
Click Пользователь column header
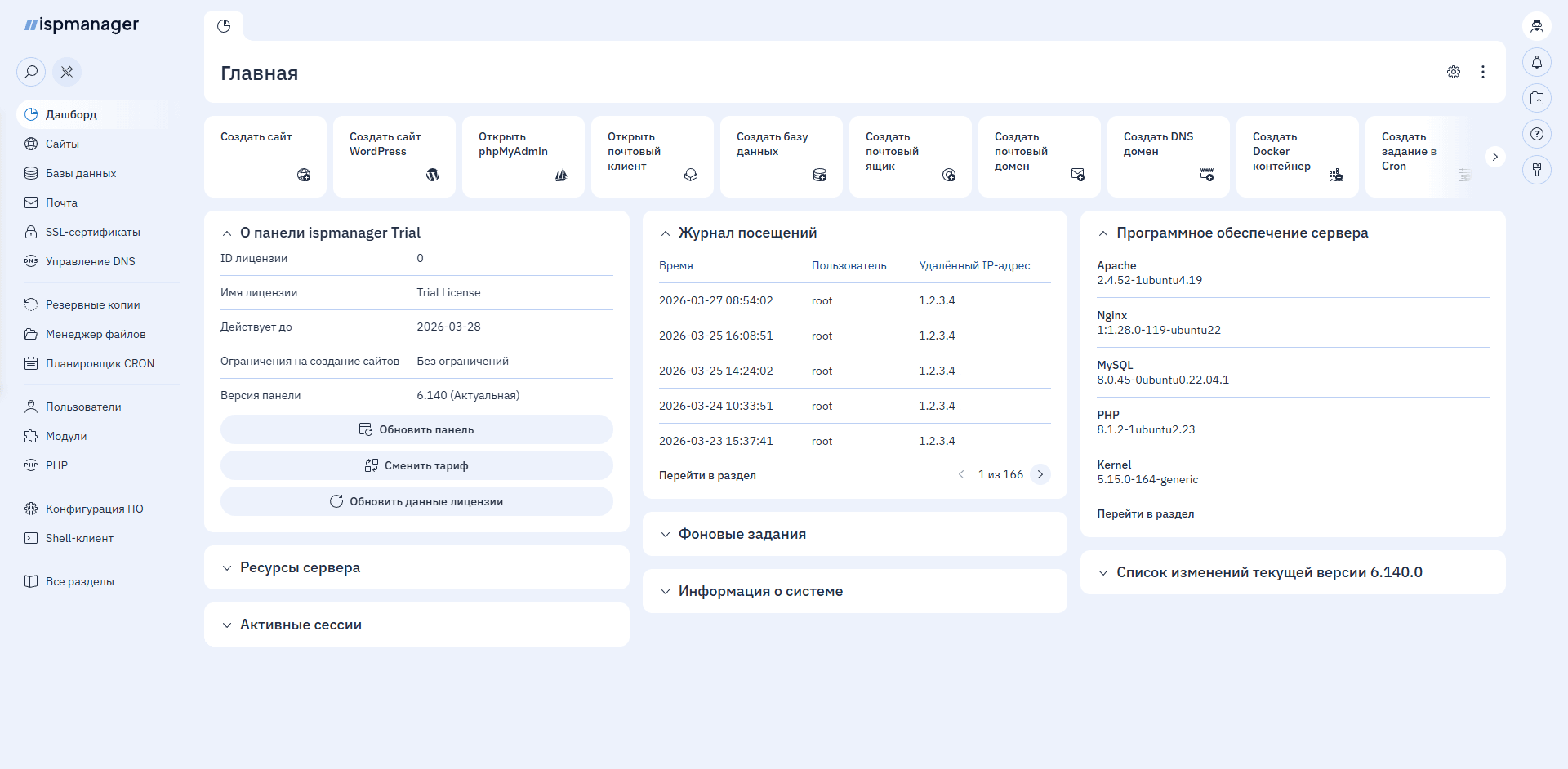tap(849, 266)
